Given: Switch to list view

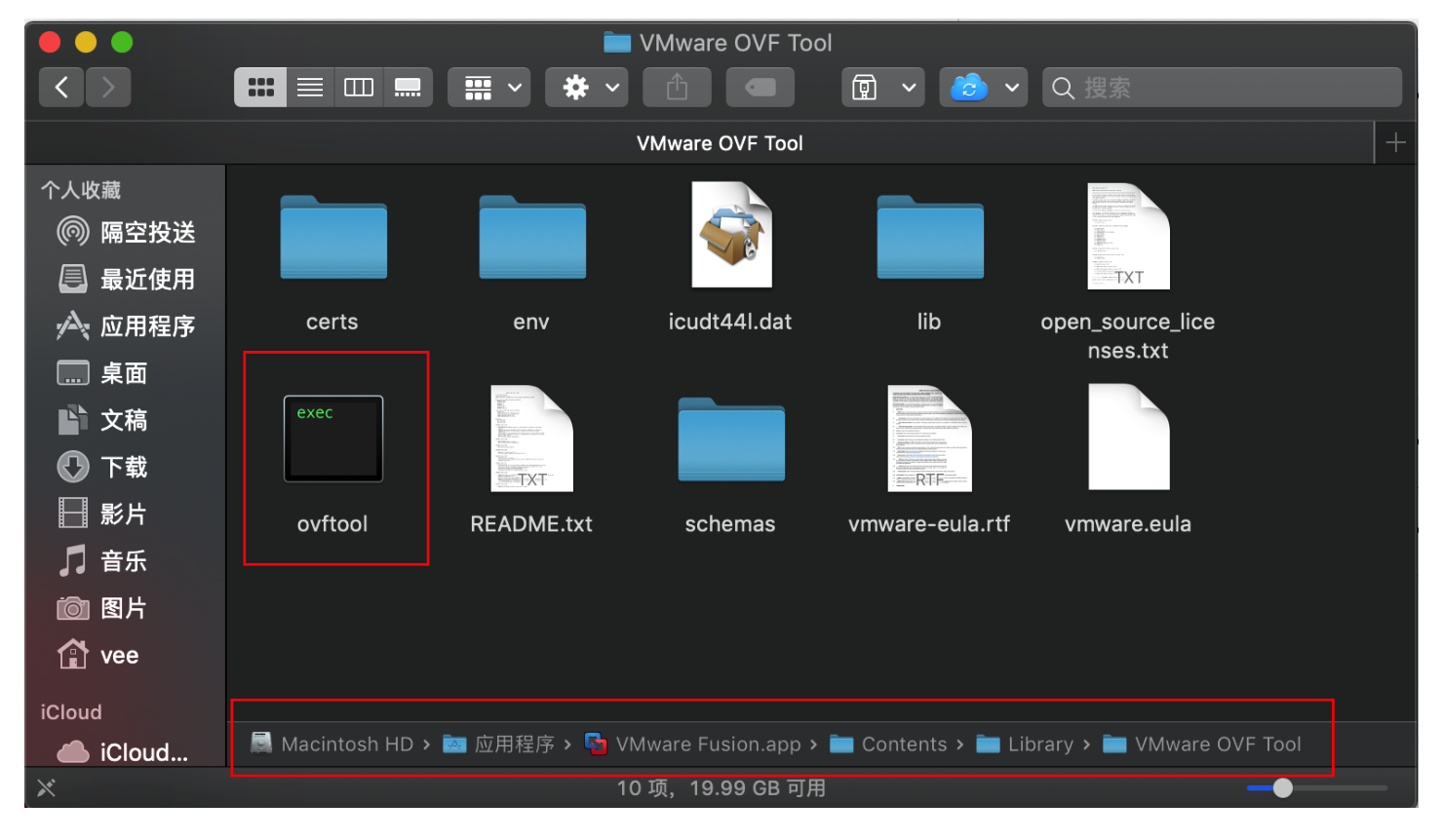Looking at the screenshot, I should (x=310, y=88).
